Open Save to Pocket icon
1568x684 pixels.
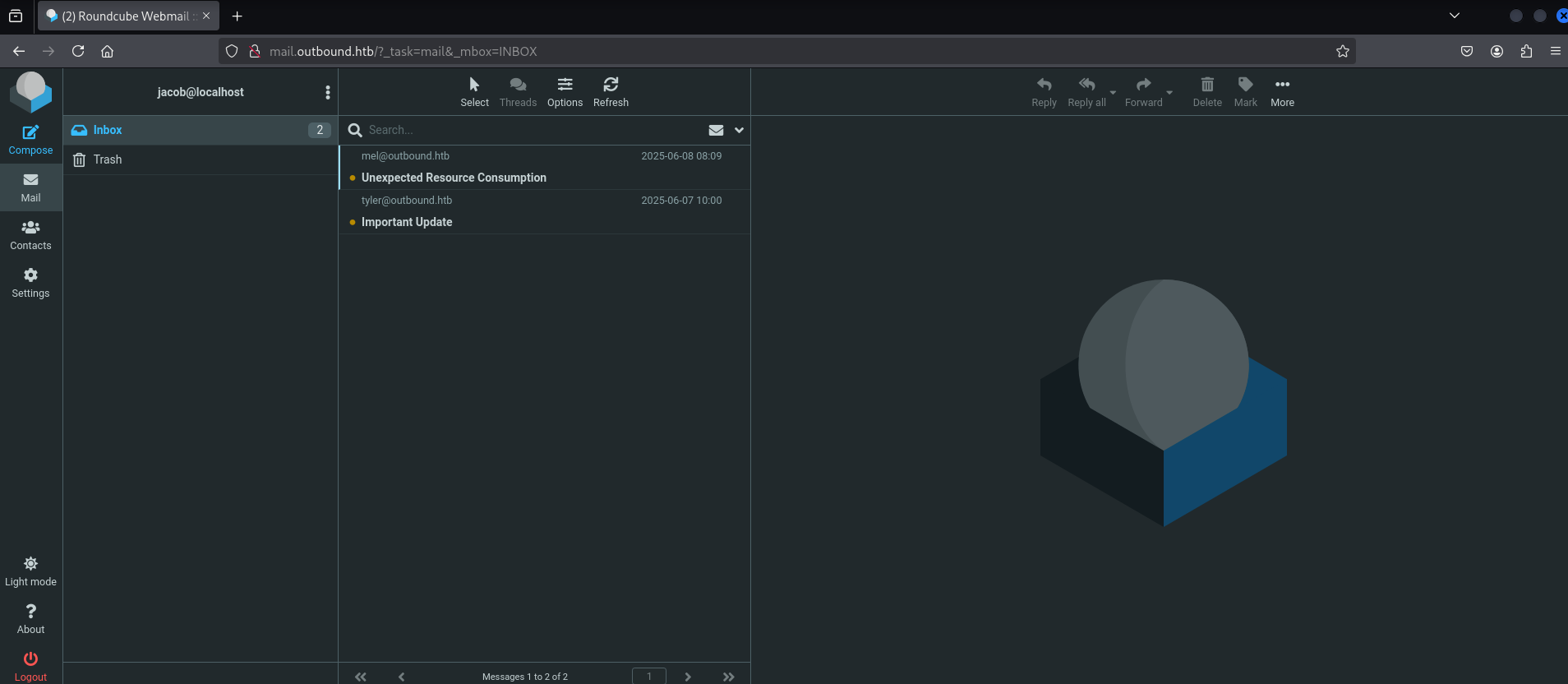click(x=1467, y=51)
